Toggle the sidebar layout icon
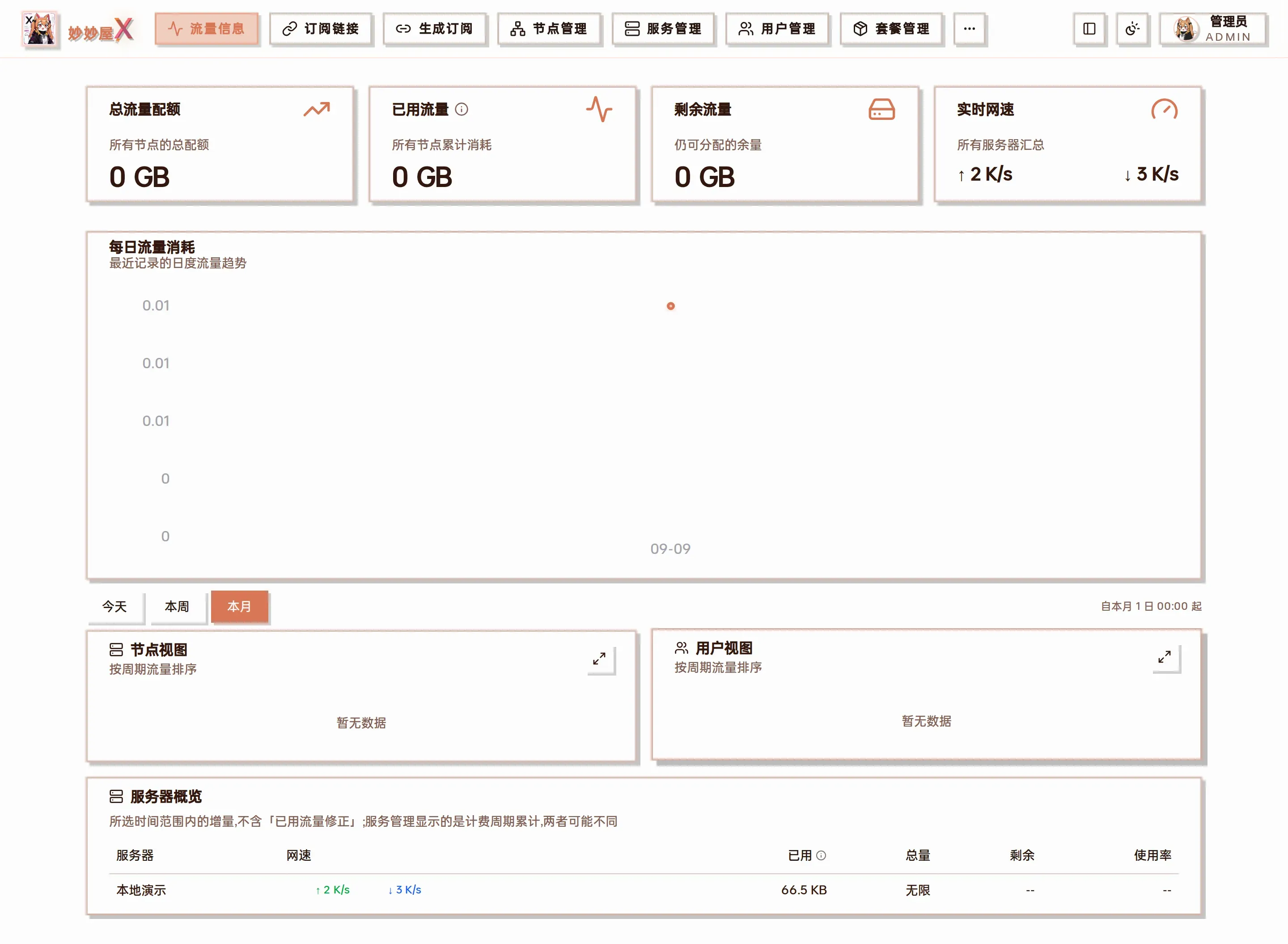The image size is (1288, 944). [x=1089, y=29]
